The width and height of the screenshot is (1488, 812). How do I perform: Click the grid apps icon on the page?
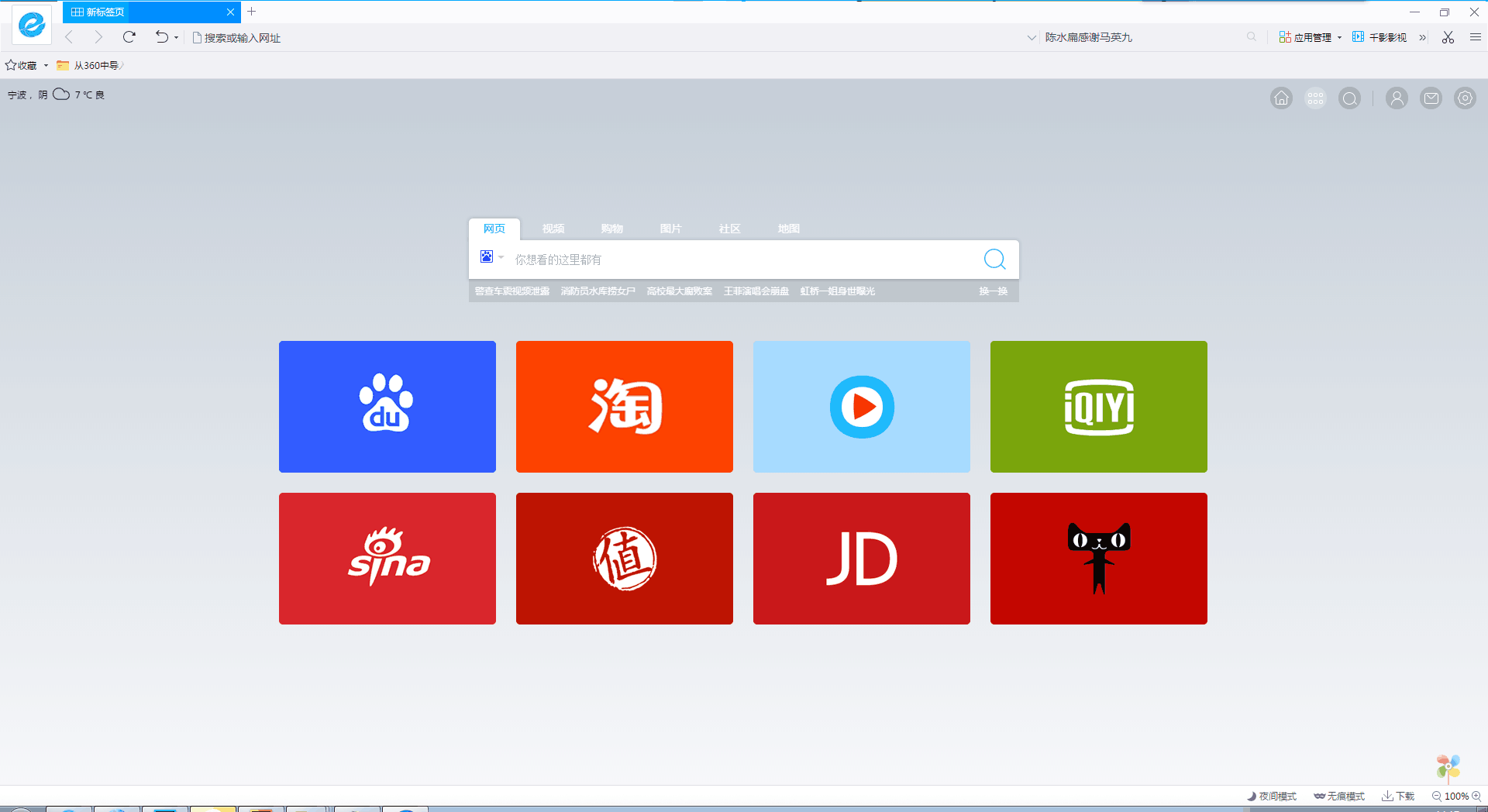tap(1315, 98)
